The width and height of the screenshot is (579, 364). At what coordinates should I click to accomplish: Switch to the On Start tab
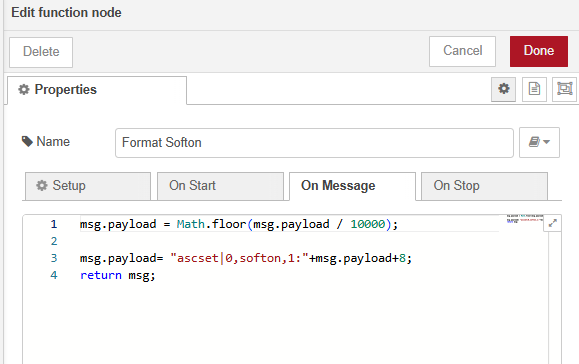click(x=220, y=186)
